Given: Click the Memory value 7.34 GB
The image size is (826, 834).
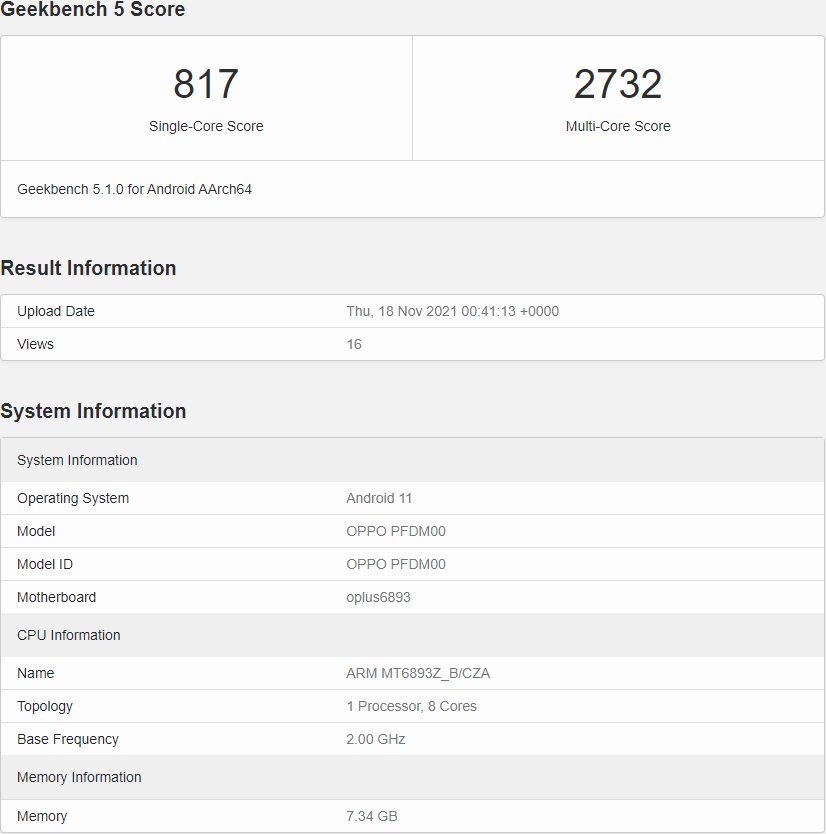Looking at the screenshot, I should coord(372,816).
